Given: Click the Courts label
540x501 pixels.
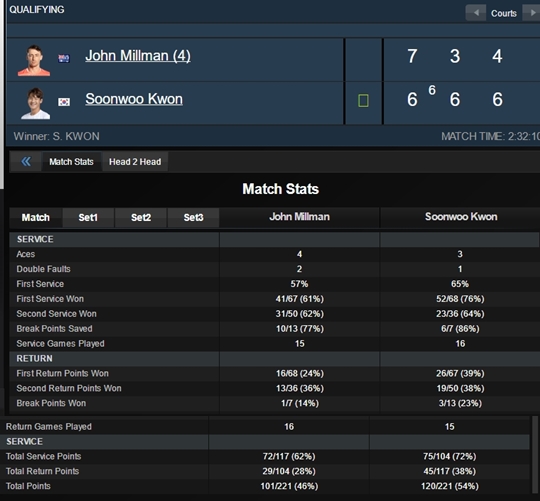Looking at the screenshot, I should (x=504, y=13).
